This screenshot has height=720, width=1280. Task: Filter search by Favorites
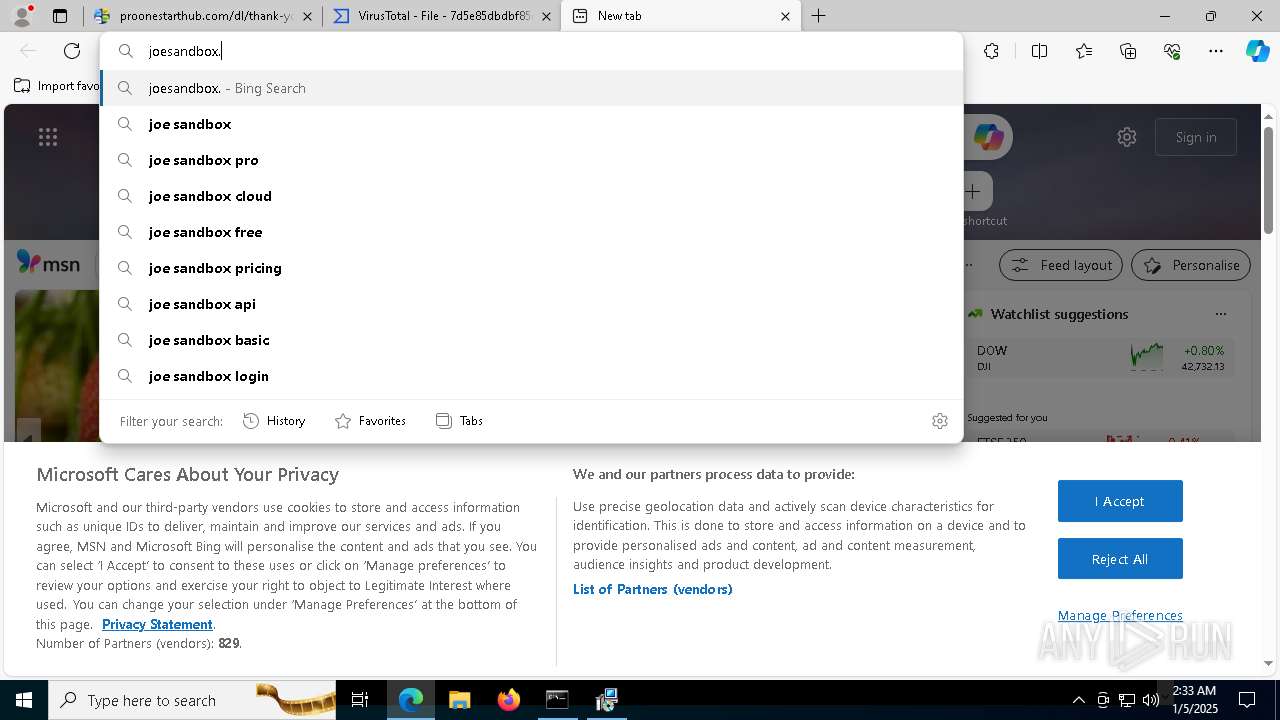(x=370, y=421)
